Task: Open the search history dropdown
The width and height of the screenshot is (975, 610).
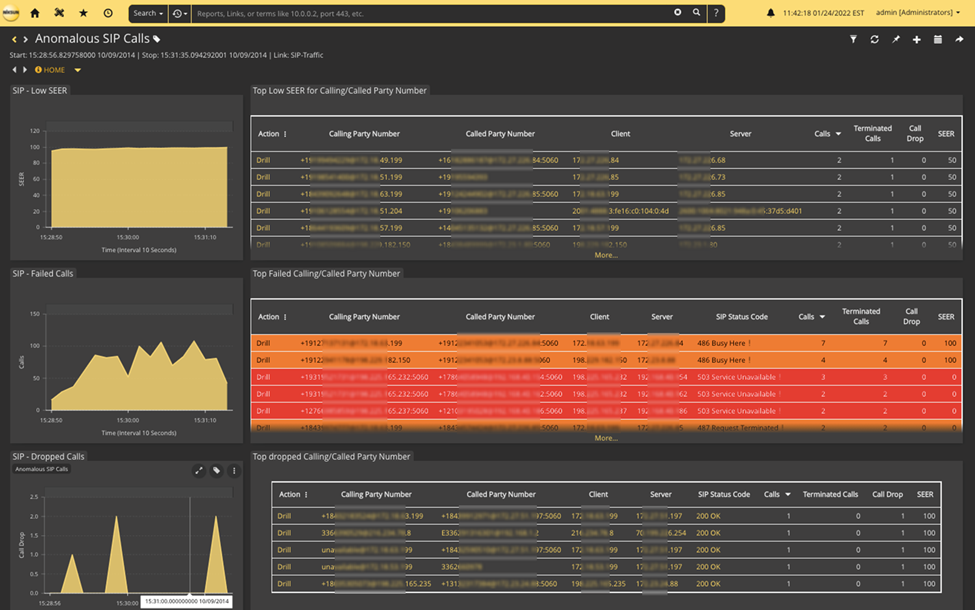Action: (x=179, y=13)
